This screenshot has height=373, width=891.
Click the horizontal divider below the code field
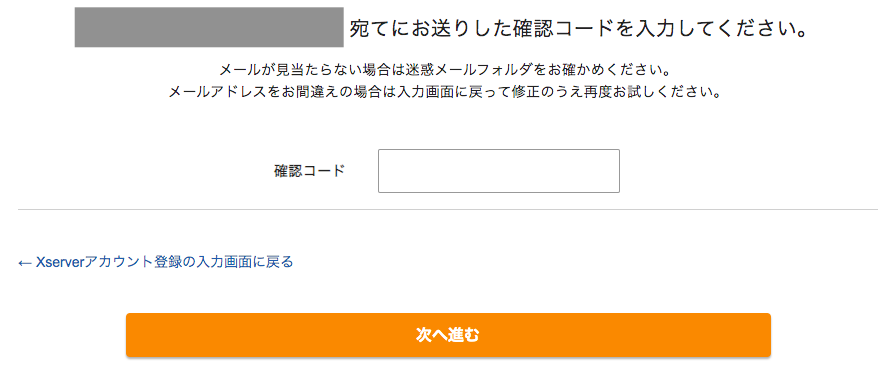coord(448,209)
